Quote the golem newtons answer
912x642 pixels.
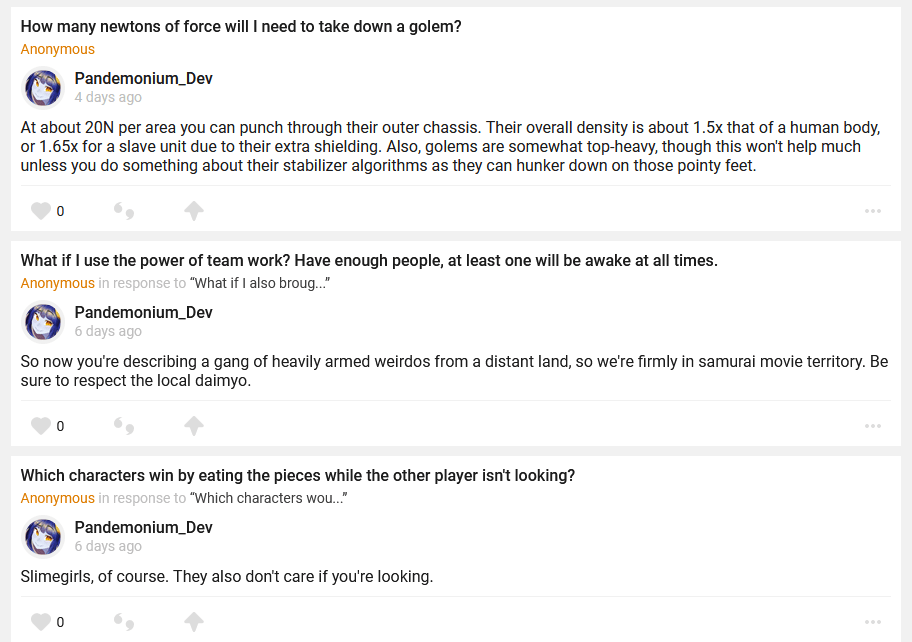pos(124,211)
